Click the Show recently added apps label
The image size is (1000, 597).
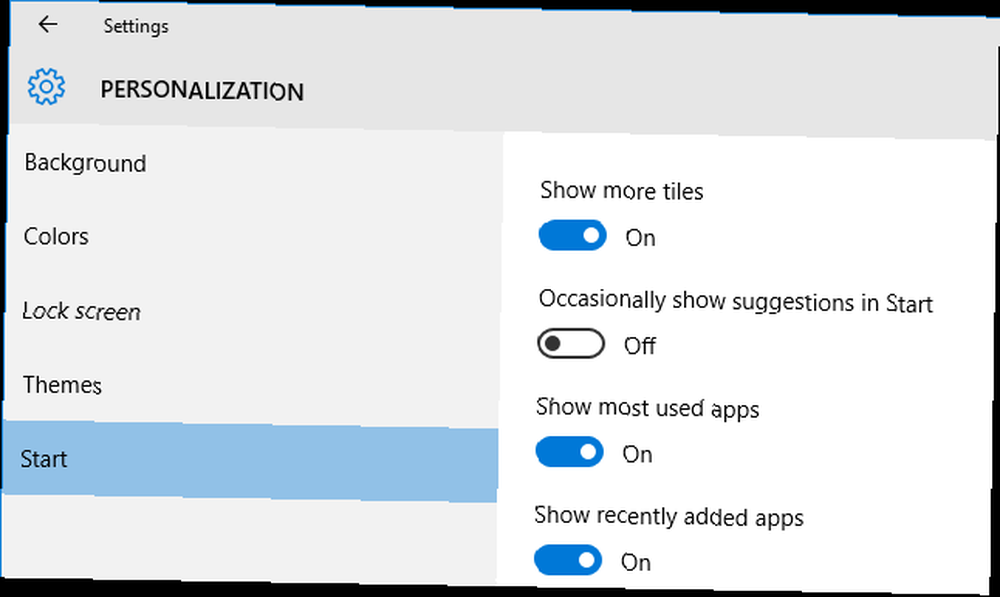669,517
